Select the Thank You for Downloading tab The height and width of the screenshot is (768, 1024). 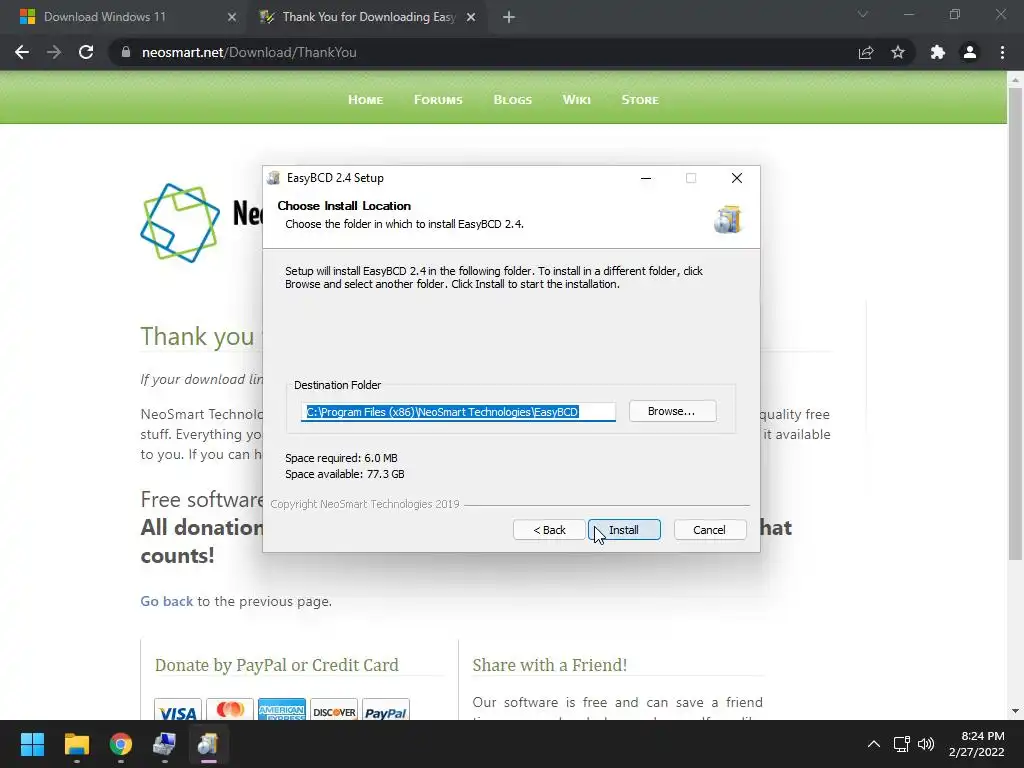(x=369, y=17)
